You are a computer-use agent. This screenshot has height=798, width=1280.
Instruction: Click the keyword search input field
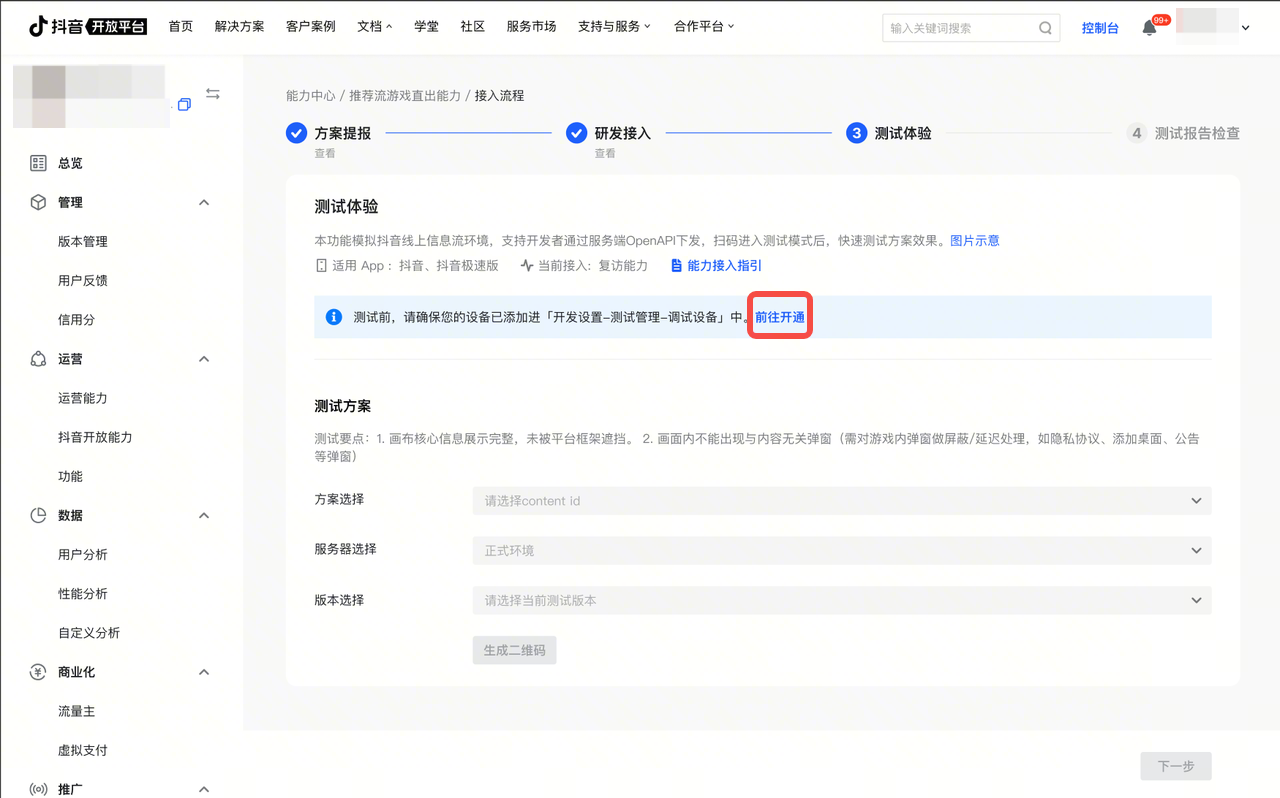tap(958, 28)
